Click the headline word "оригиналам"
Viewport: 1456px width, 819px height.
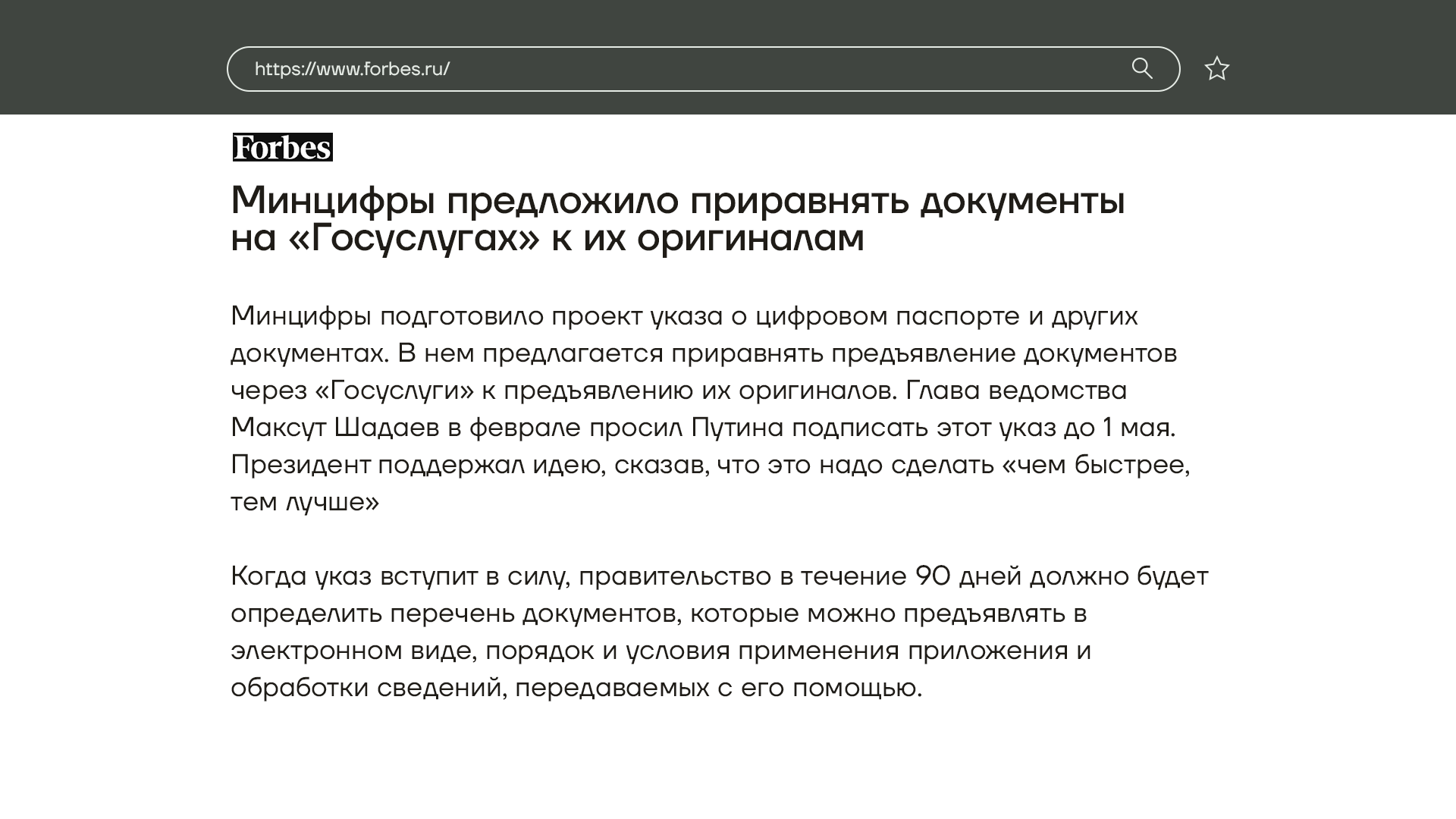point(750,238)
